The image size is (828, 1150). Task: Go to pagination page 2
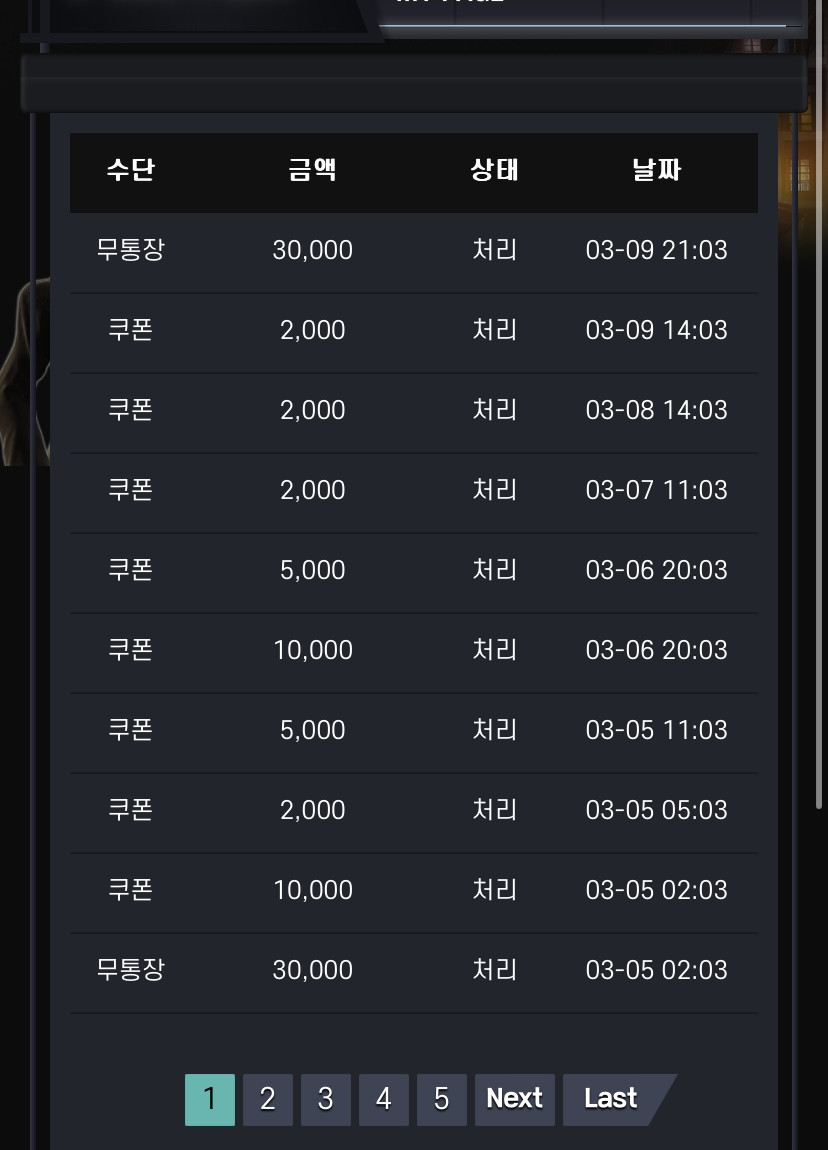click(x=268, y=1099)
